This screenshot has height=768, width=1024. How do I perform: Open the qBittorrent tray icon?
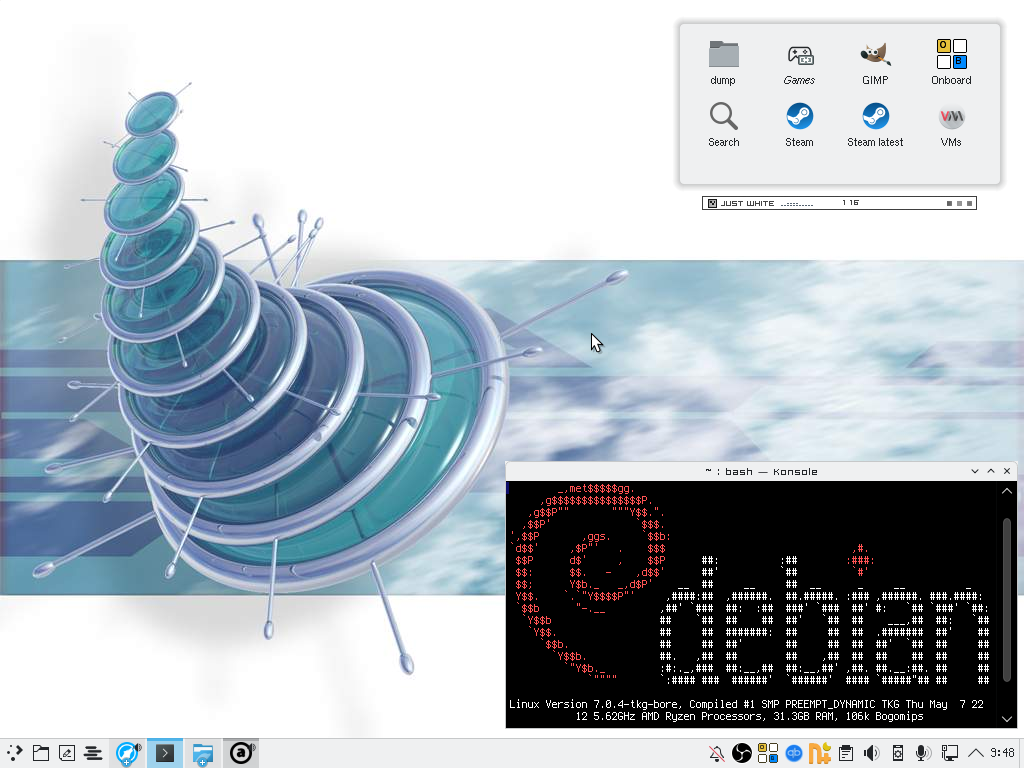pos(794,753)
